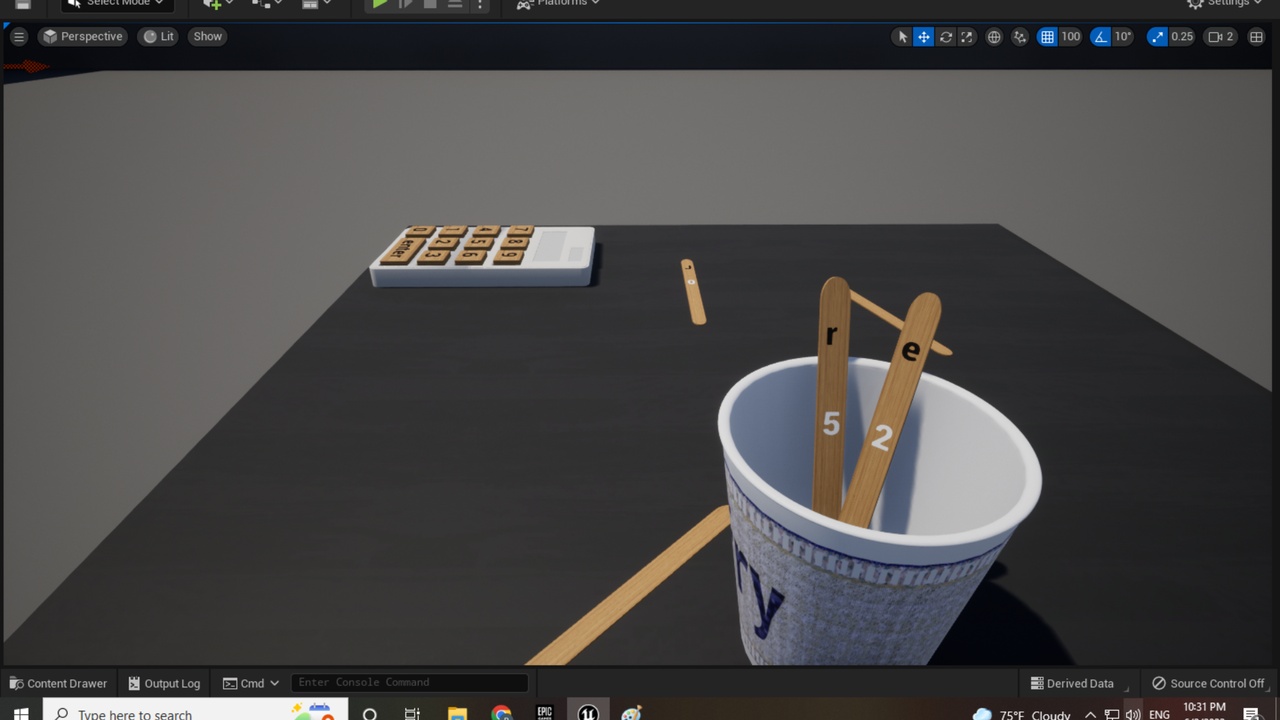Click the green Play button
This screenshot has width=1280, height=720.
click(380, 4)
